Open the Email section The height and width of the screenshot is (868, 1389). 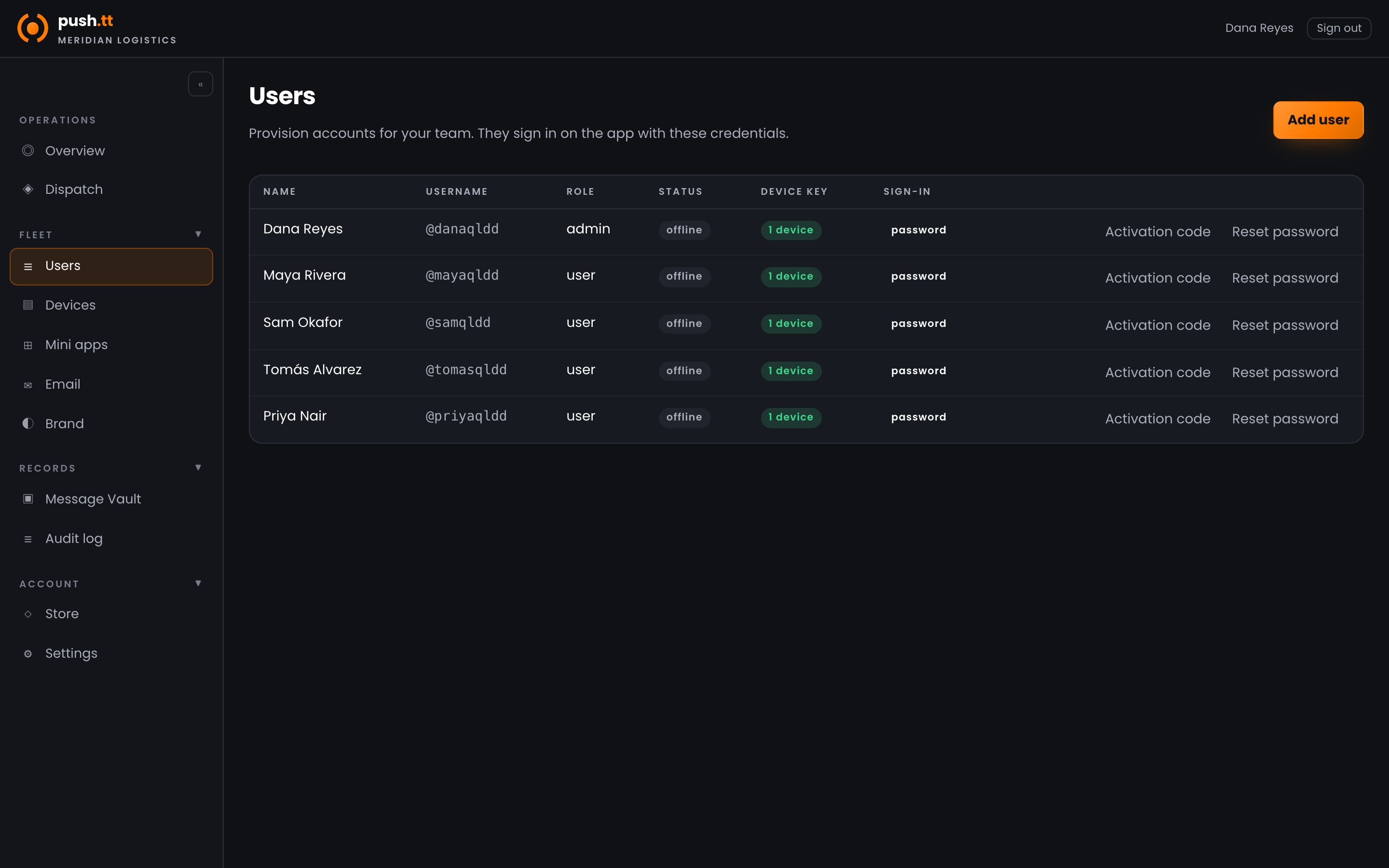[x=111, y=384]
